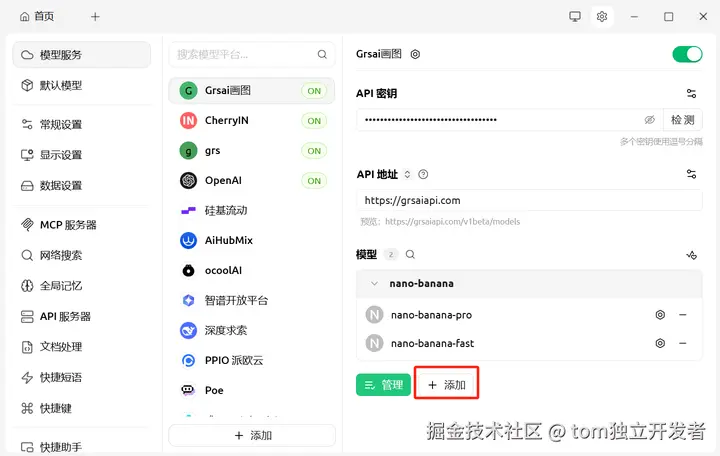Click the green 管理 button
This screenshot has width=720, height=456.
point(383,385)
